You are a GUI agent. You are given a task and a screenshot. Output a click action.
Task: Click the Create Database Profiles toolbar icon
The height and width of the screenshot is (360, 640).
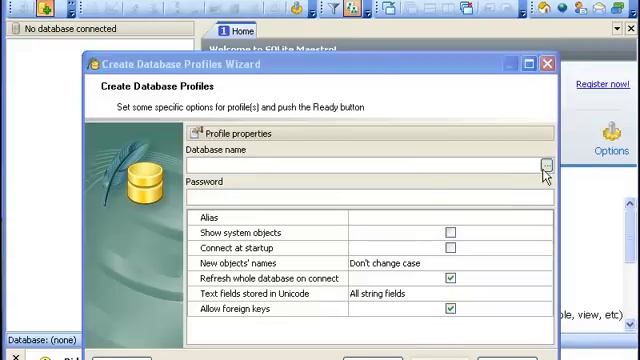(x=45, y=8)
